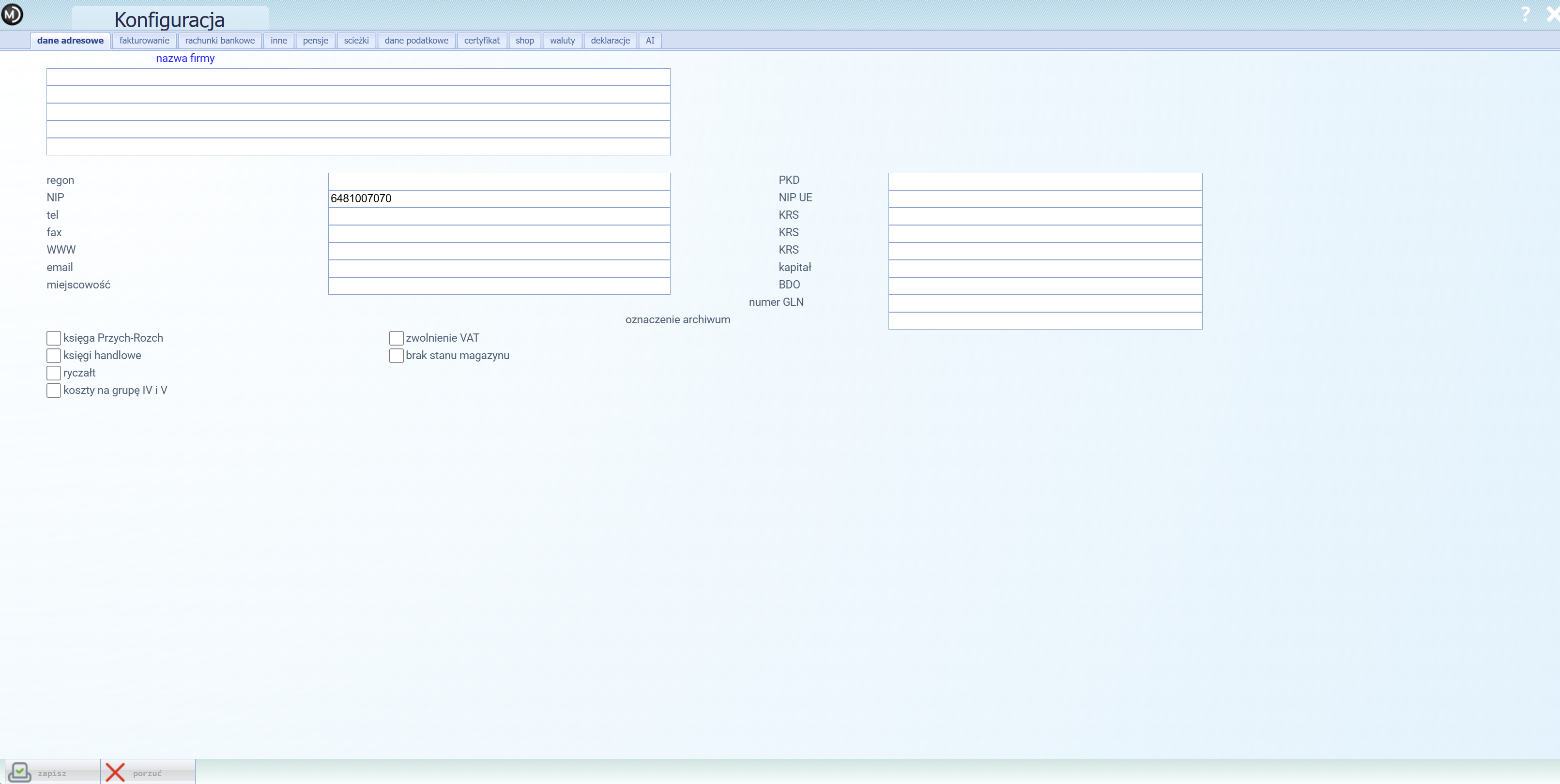Focus the tel input field

tap(499, 216)
